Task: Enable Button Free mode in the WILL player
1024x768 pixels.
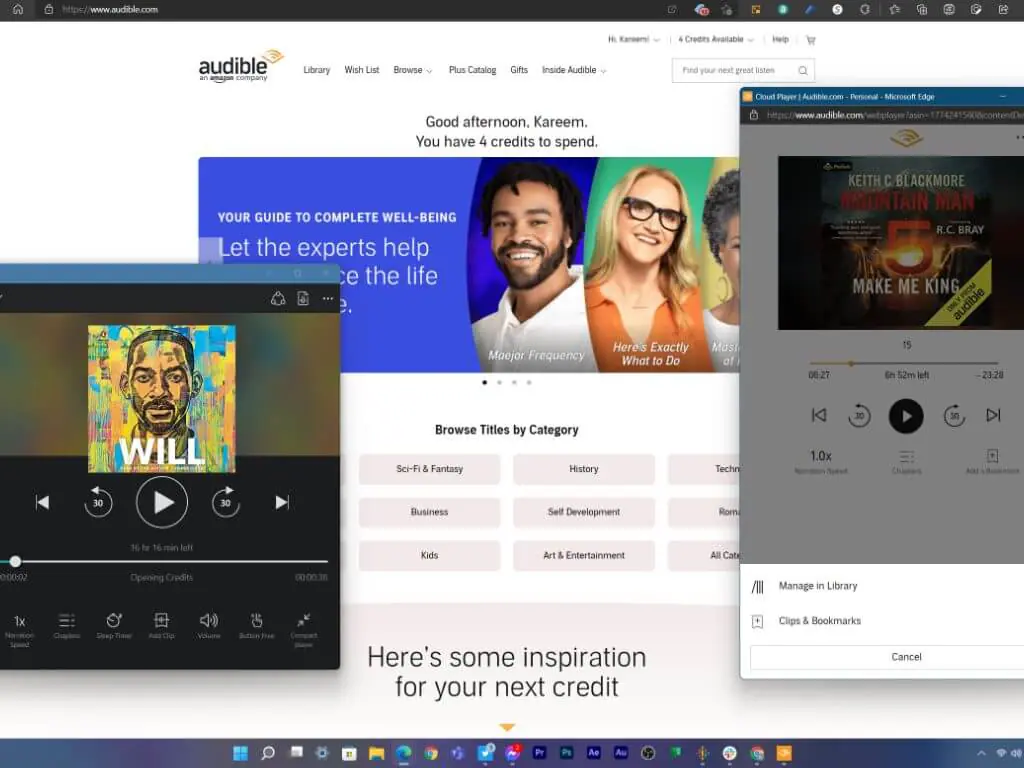Action: click(257, 626)
